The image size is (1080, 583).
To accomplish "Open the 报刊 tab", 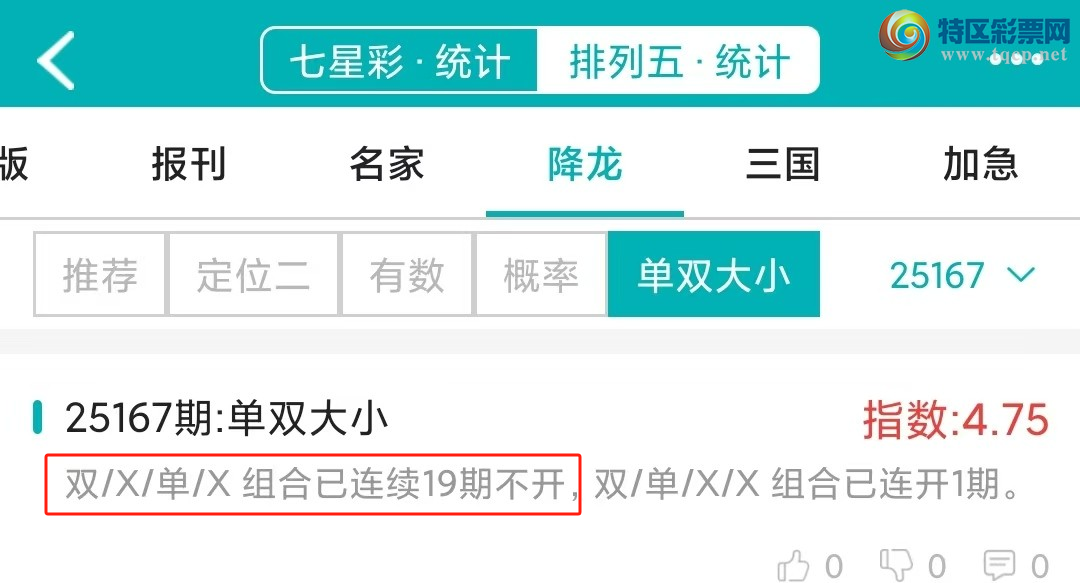I will tap(189, 164).
